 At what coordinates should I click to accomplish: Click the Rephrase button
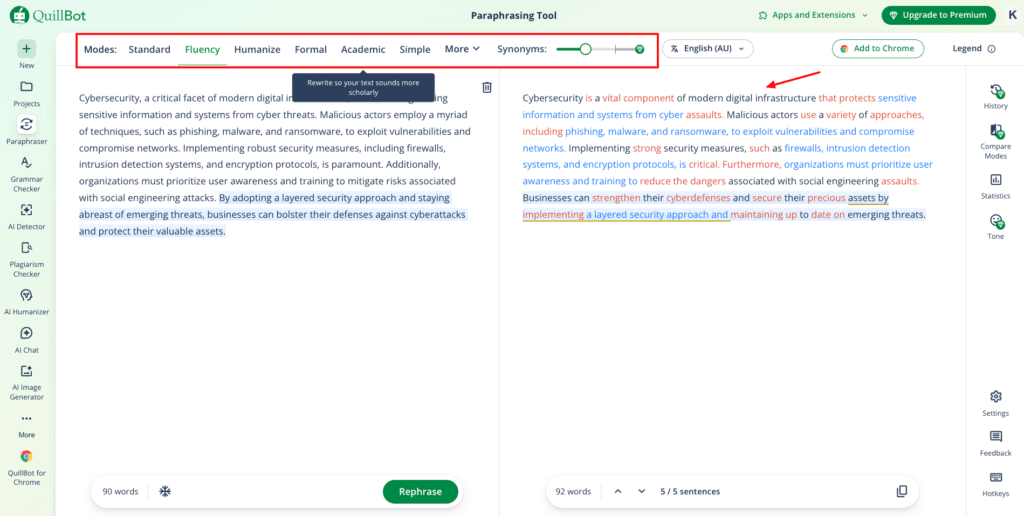pos(421,492)
